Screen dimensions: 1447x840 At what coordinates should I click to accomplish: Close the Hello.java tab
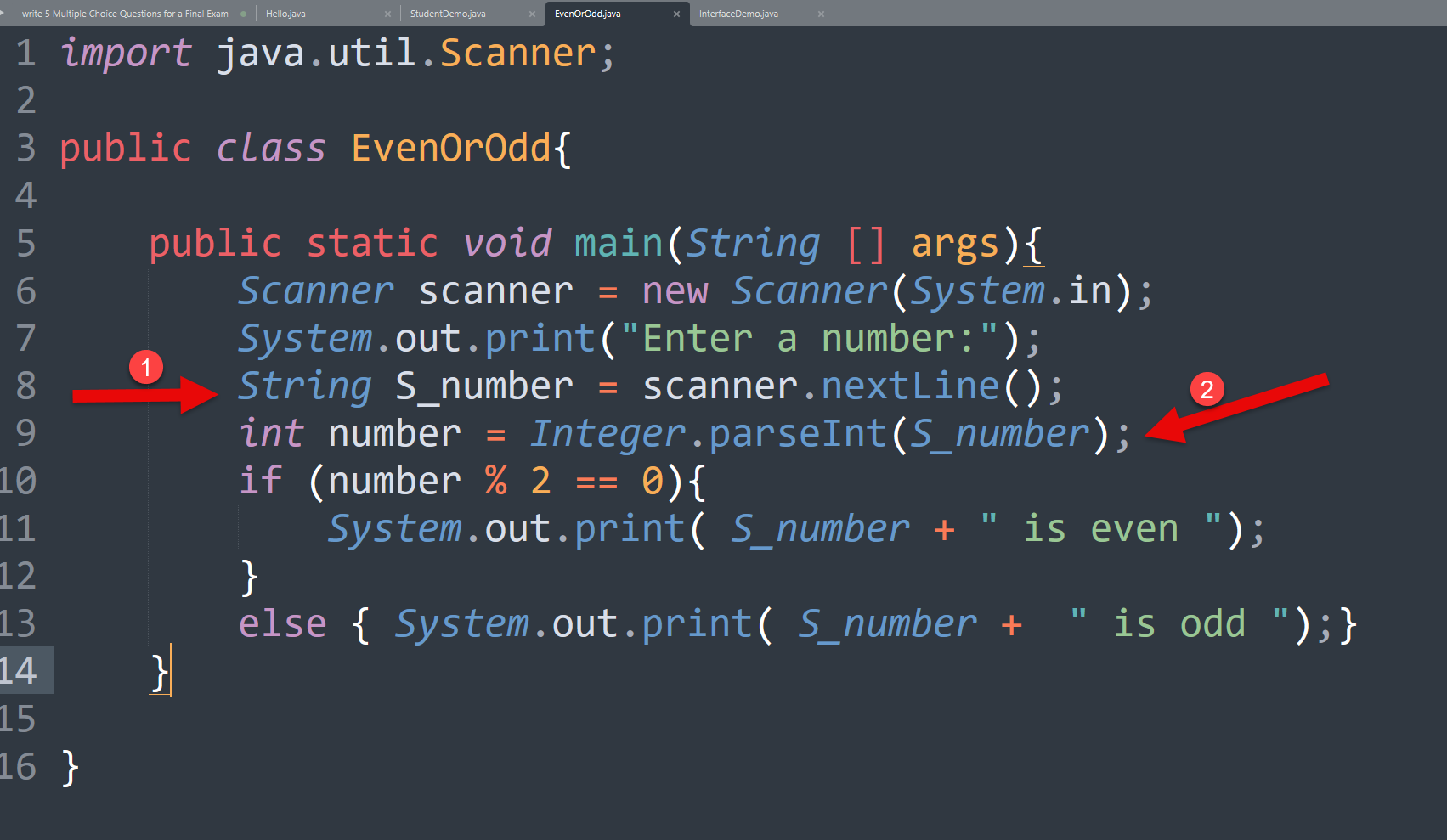pyautogui.click(x=387, y=14)
